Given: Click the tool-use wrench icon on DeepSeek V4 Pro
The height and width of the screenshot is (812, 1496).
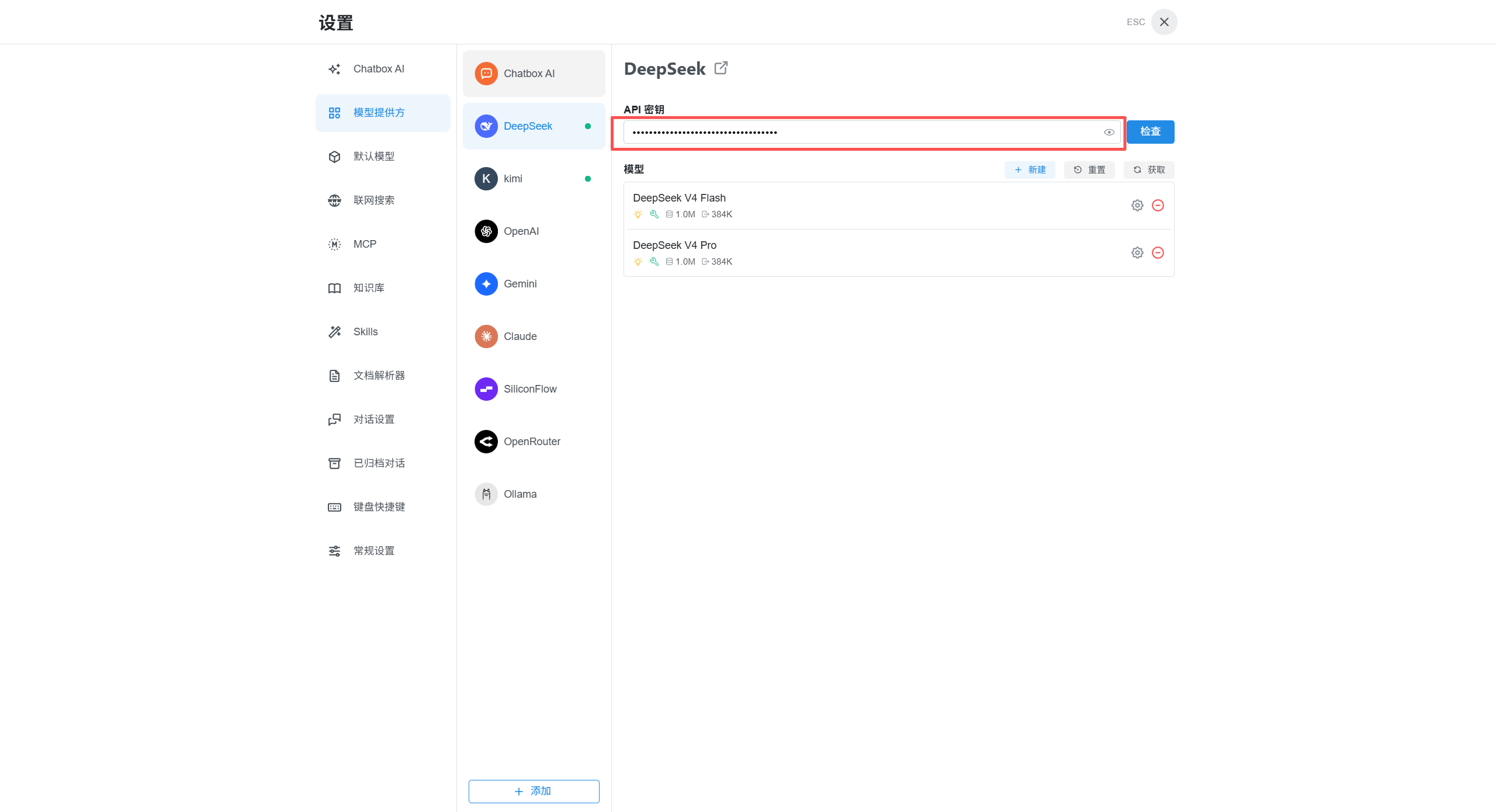Looking at the screenshot, I should 654,262.
